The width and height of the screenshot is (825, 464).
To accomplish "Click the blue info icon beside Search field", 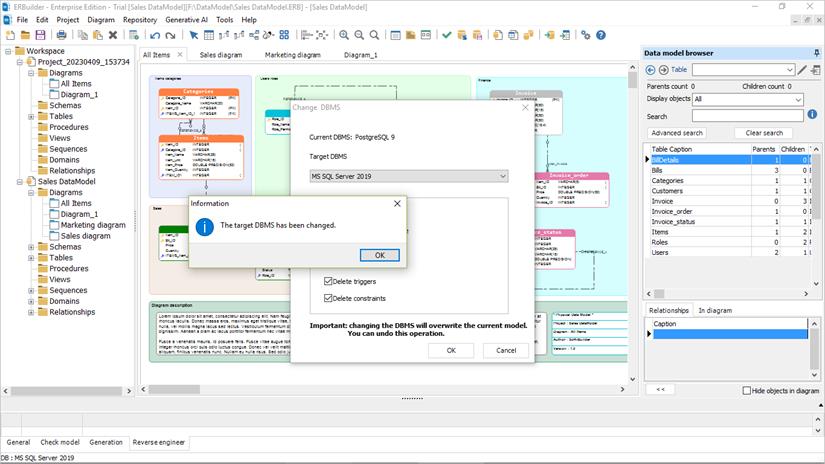I will pyautogui.click(x=812, y=114).
